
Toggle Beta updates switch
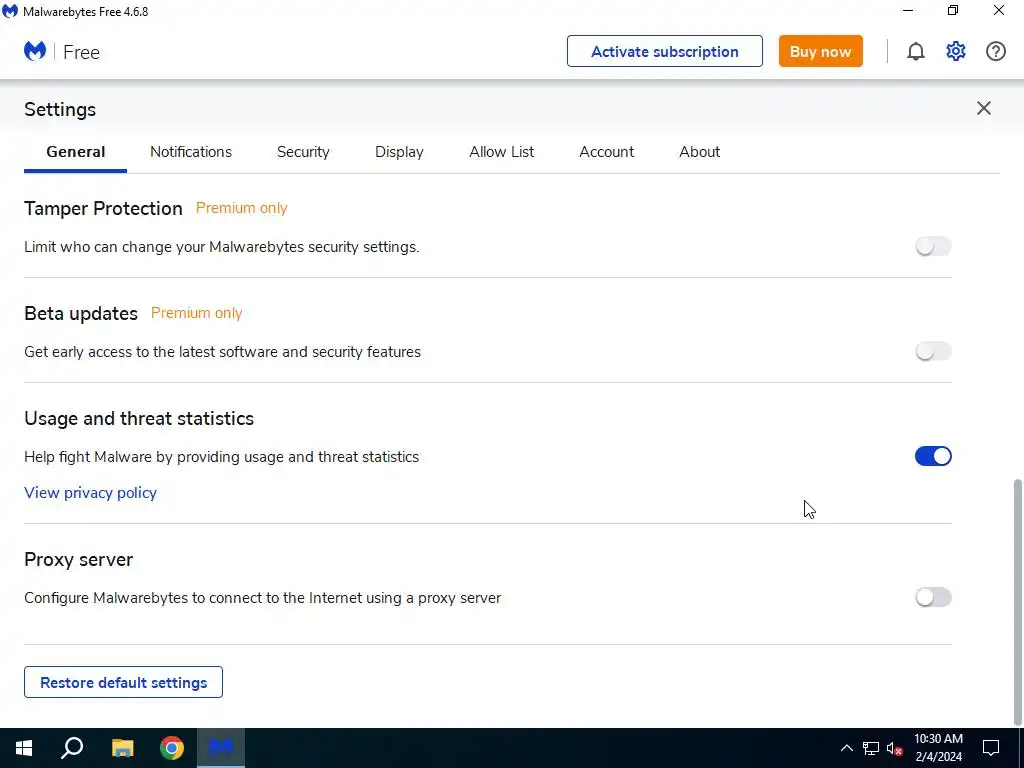(933, 351)
